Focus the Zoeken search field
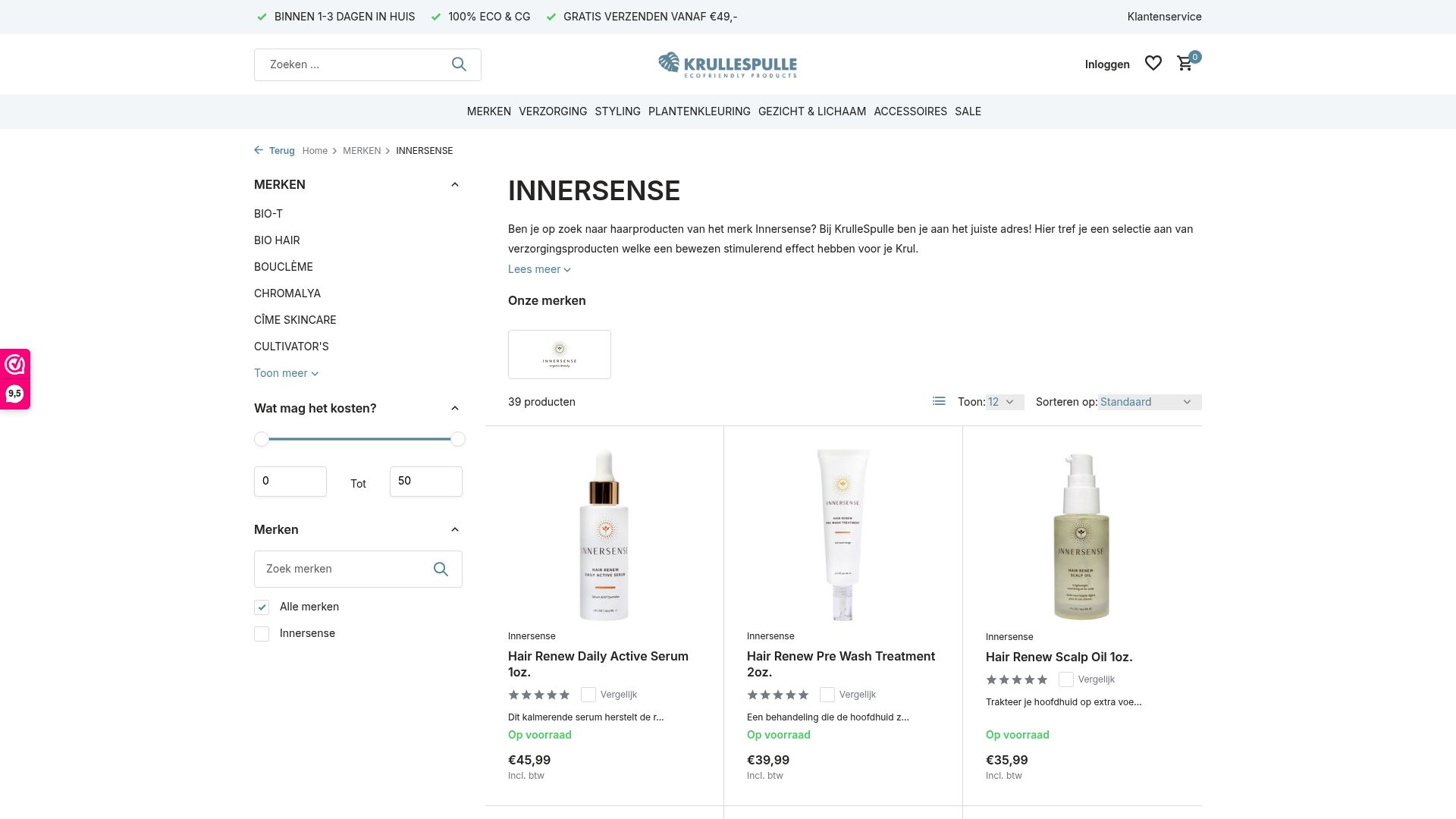 (x=368, y=64)
